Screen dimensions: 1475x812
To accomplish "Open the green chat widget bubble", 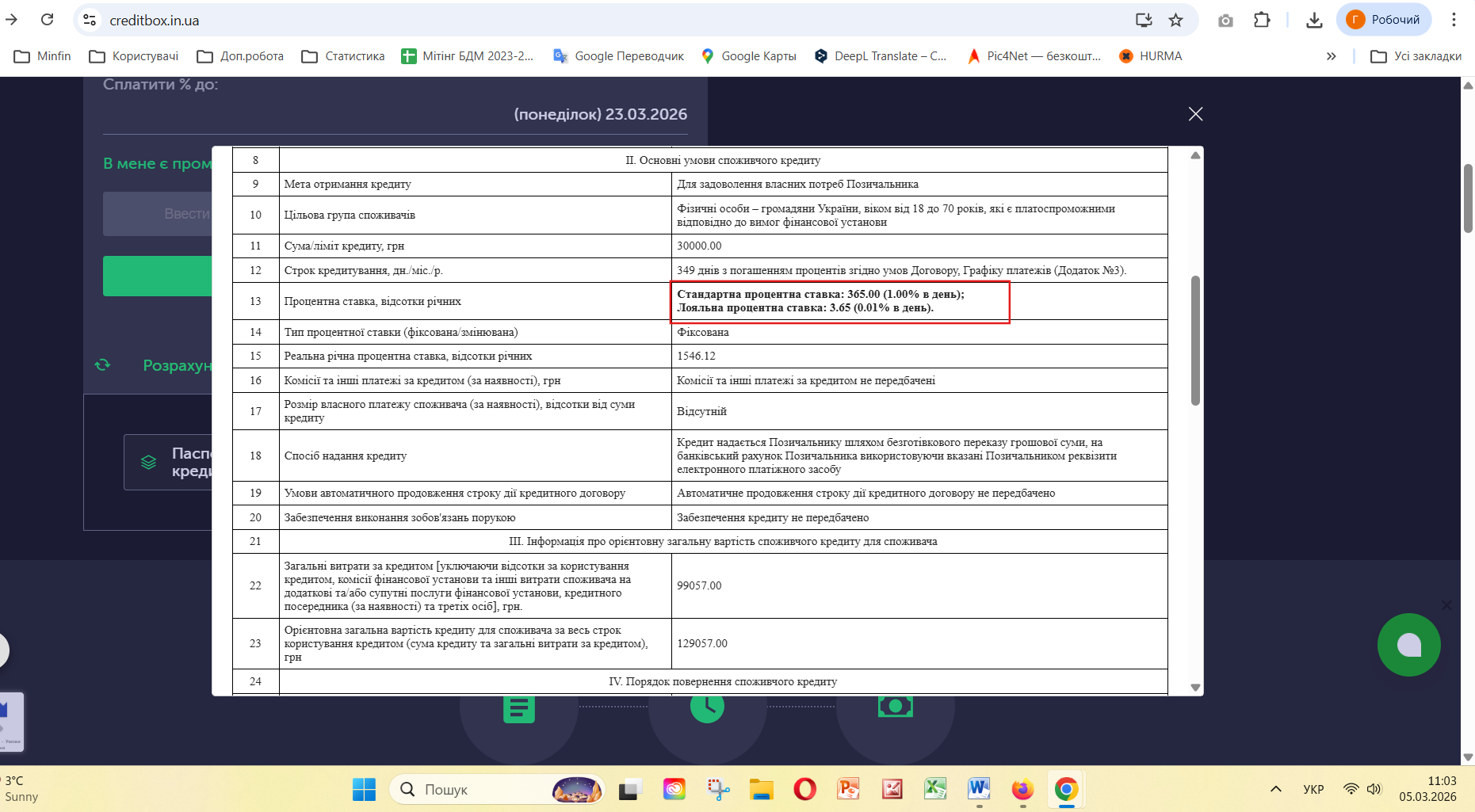I will pyautogui.click(x=1408, y=645).
